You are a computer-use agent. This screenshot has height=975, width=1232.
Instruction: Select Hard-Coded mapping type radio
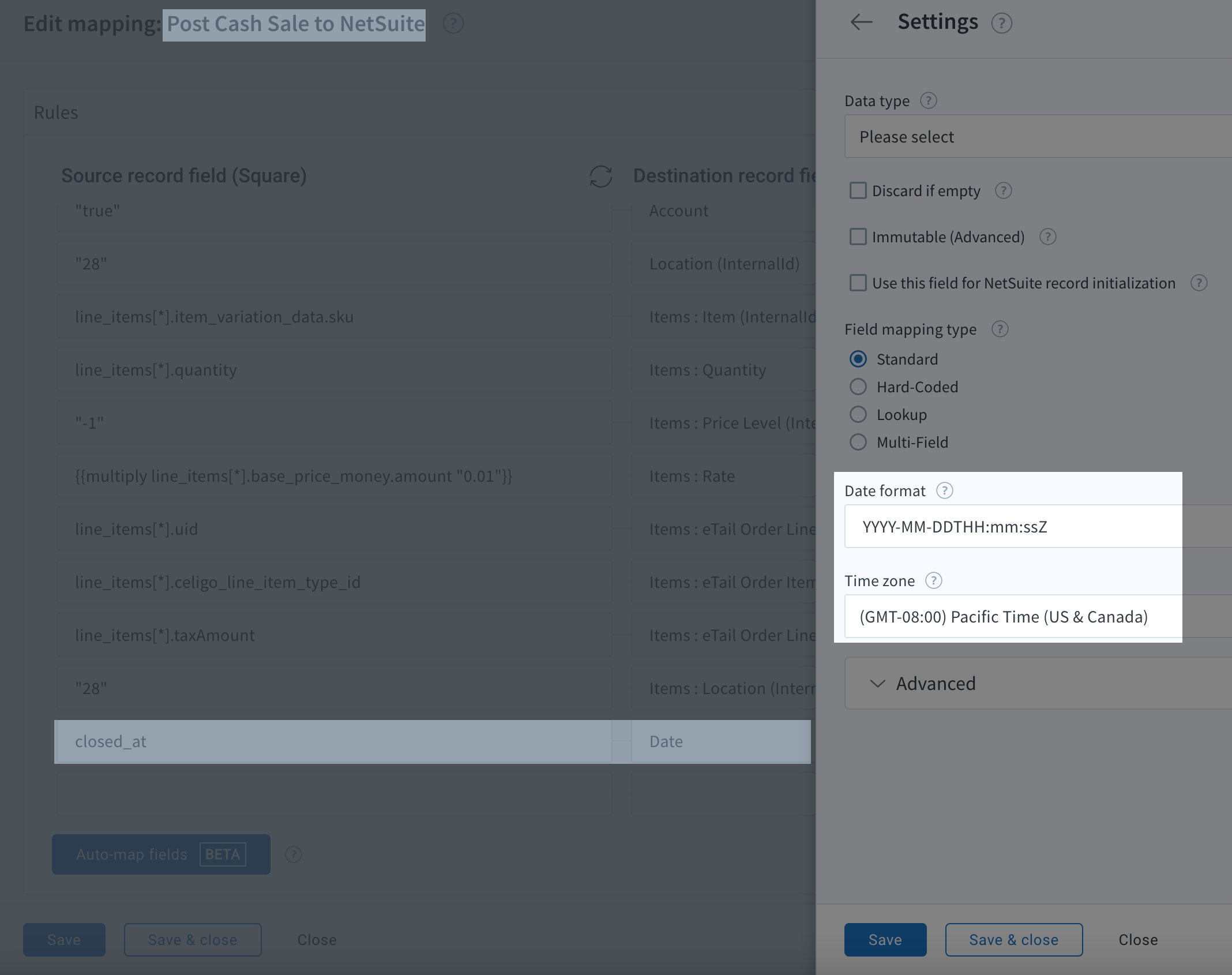tap(858, 387)
